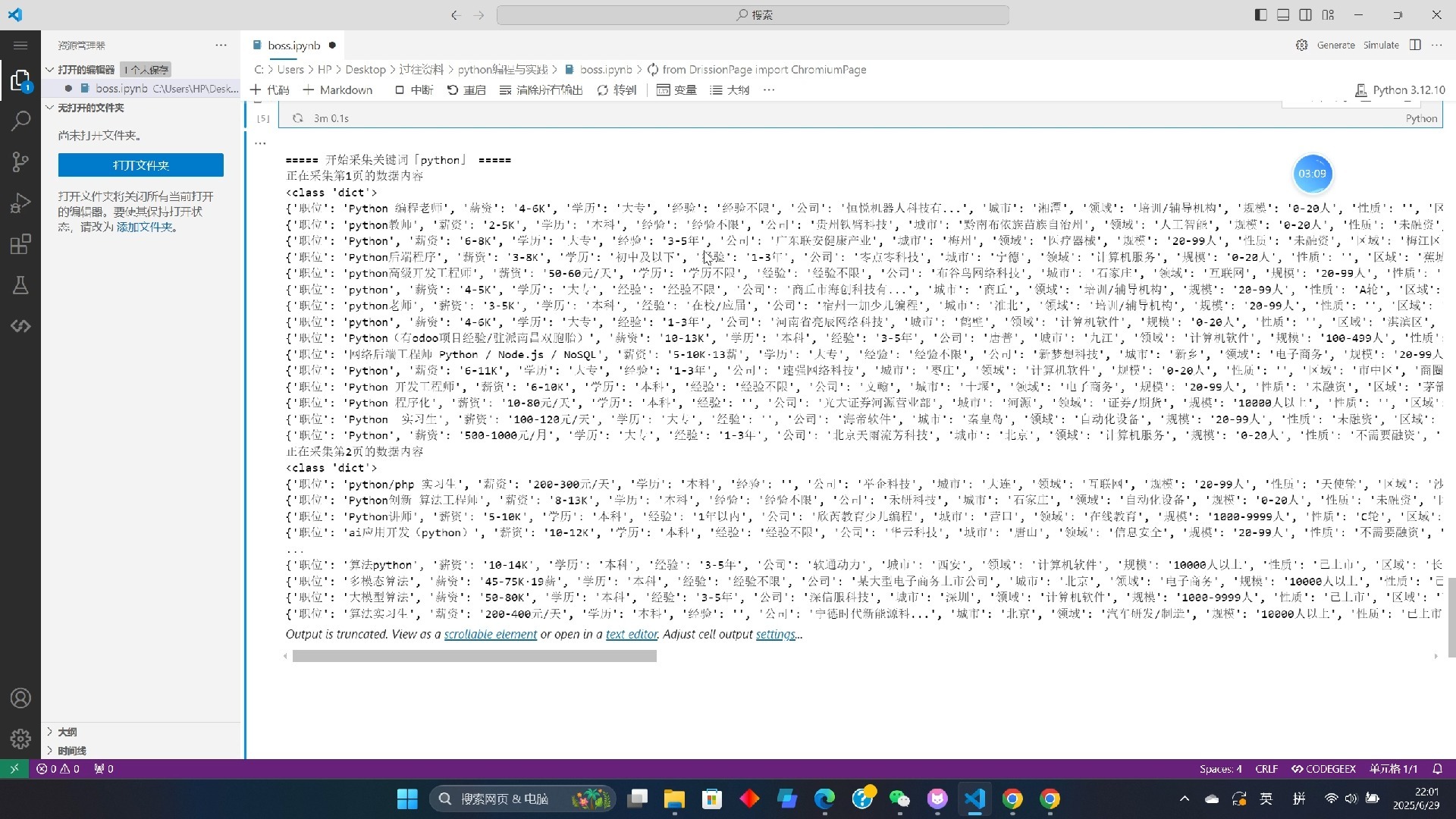Open the 变量 variables viewer in notebook toolbar
Screen dimensions: 1456x819
[677, 89]
